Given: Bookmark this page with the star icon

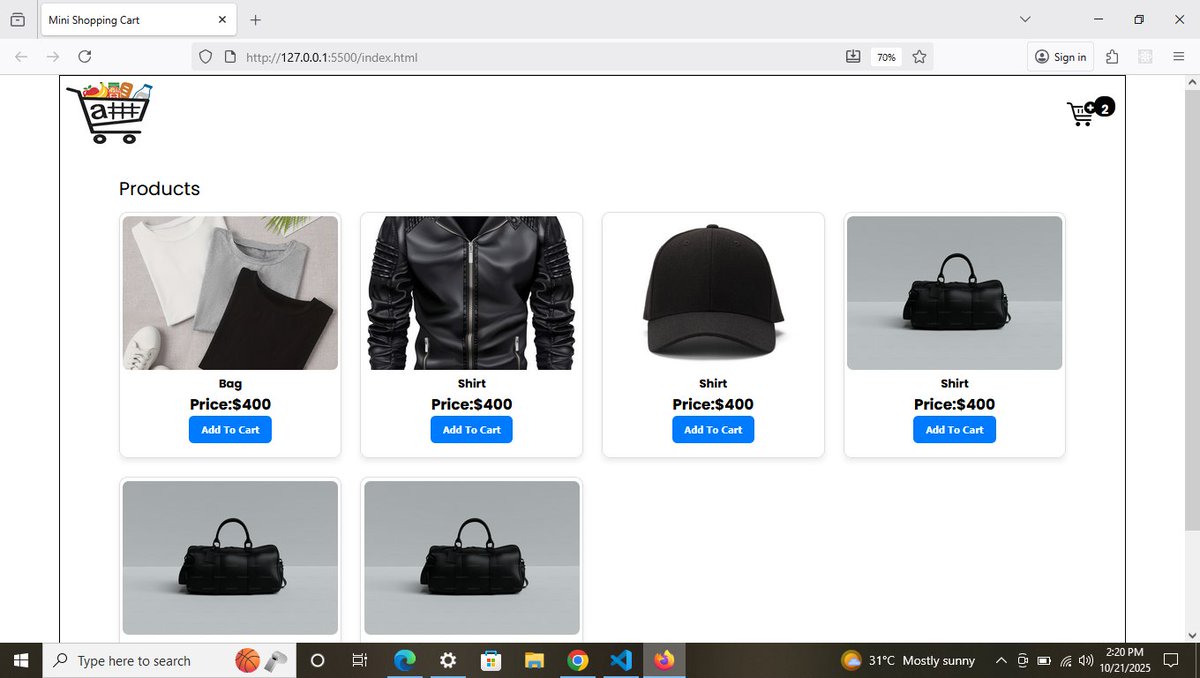Looking at the screenshot, I should click(x=919, y=57).
